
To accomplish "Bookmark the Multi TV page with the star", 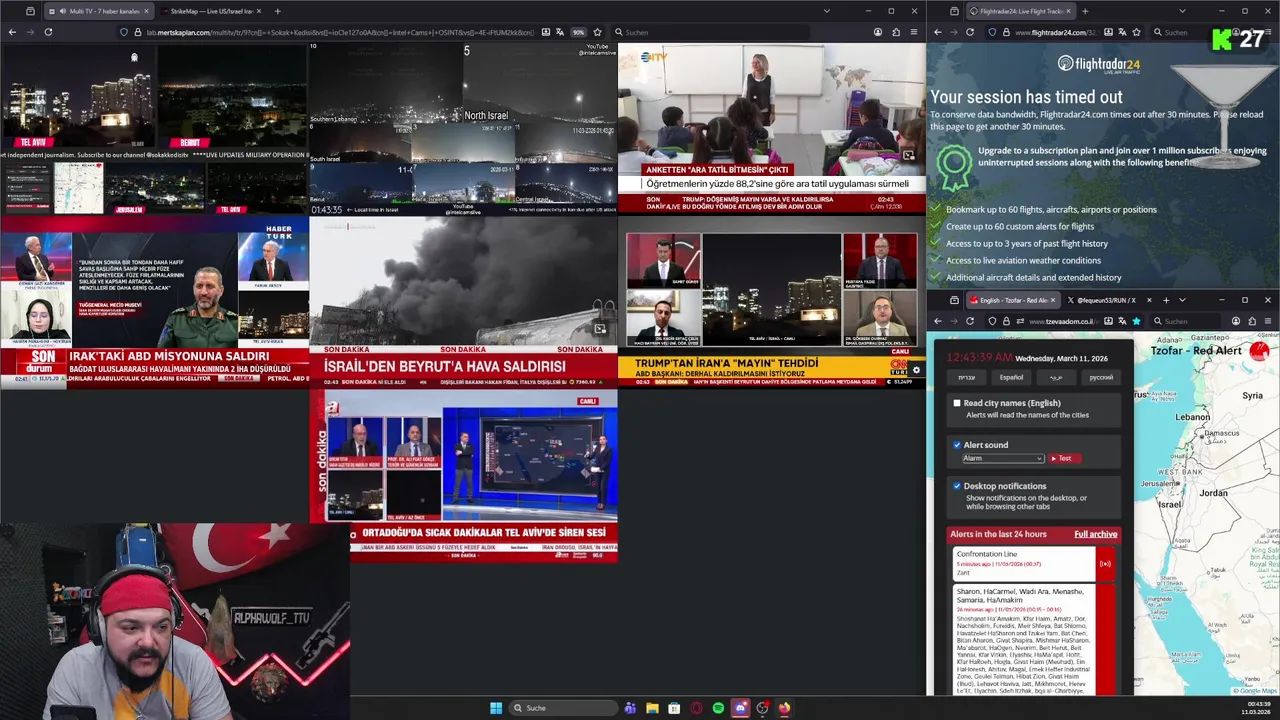I will (x=597, y=32).
